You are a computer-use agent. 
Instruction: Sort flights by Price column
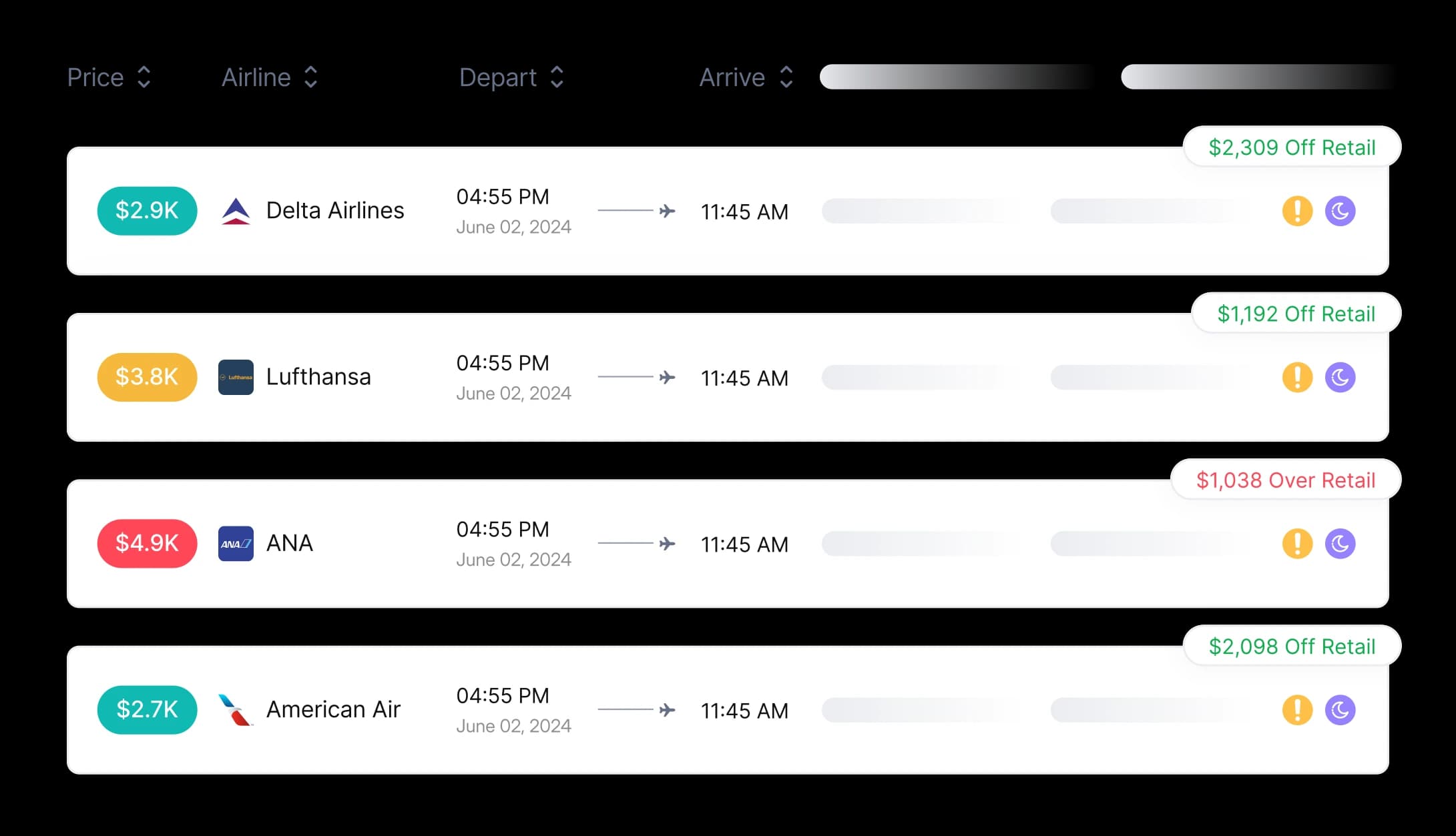tap(109, 77)
